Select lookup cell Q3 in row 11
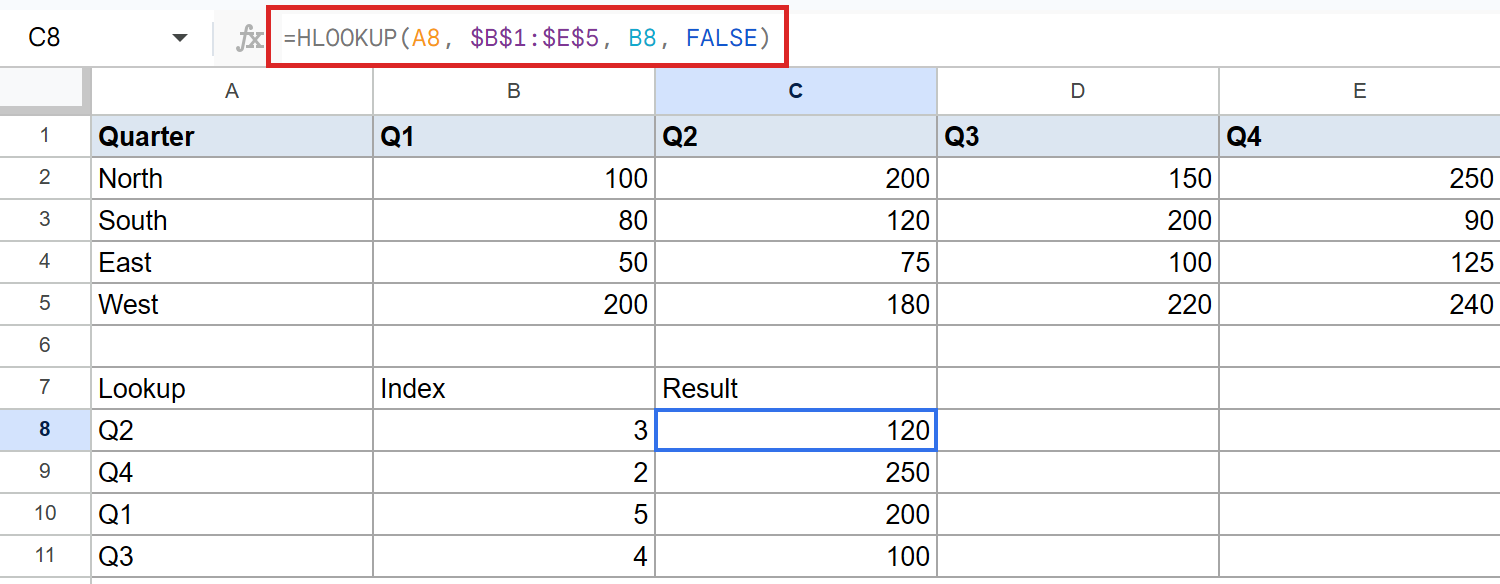This screenshot has height=584, width=1500. pos(232,556)
